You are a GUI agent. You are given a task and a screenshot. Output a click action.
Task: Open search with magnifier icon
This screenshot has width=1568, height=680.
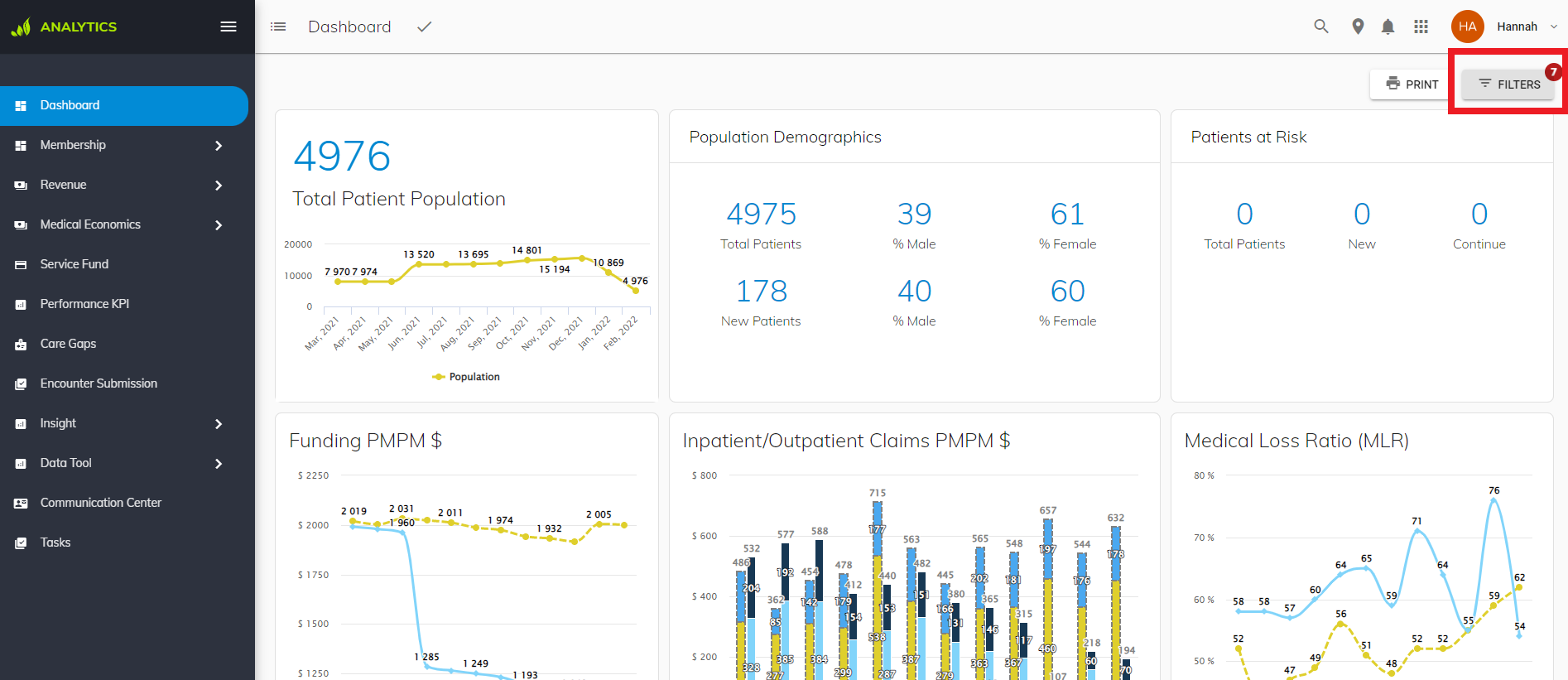tap(1321, 27)
